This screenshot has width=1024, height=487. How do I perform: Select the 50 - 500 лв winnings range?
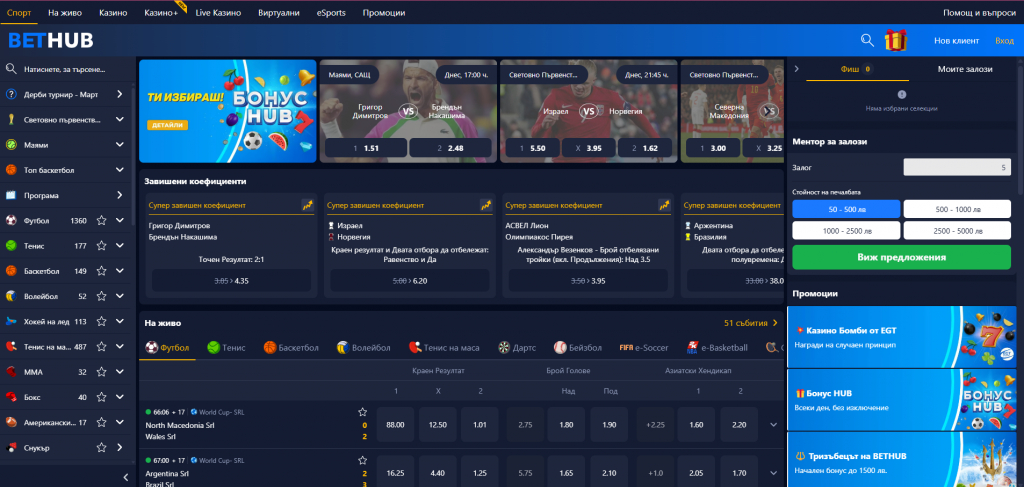point(845,208)
